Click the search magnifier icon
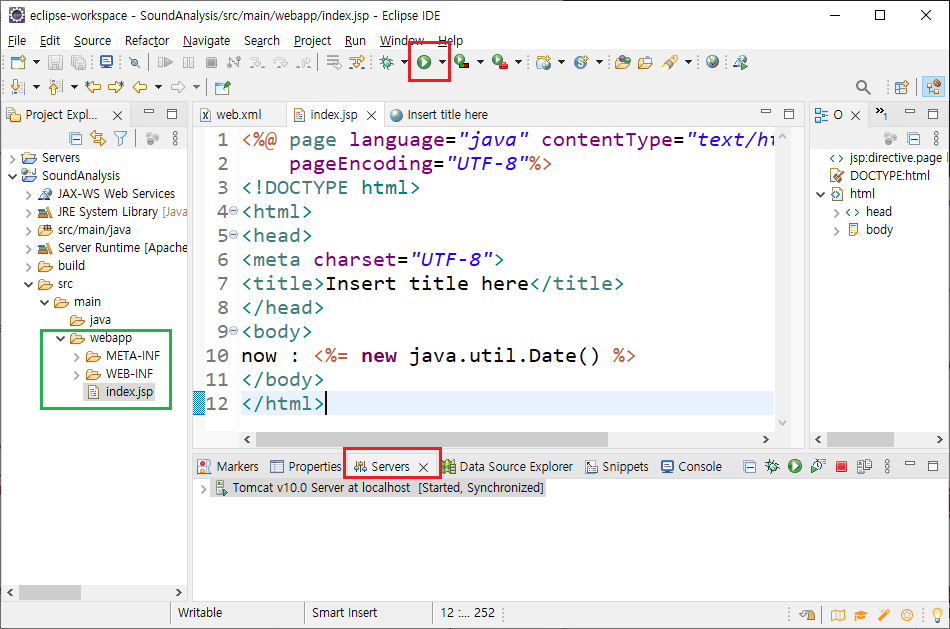Image resolution: width=950 pixels, height=629 pixels. [863, 88]
